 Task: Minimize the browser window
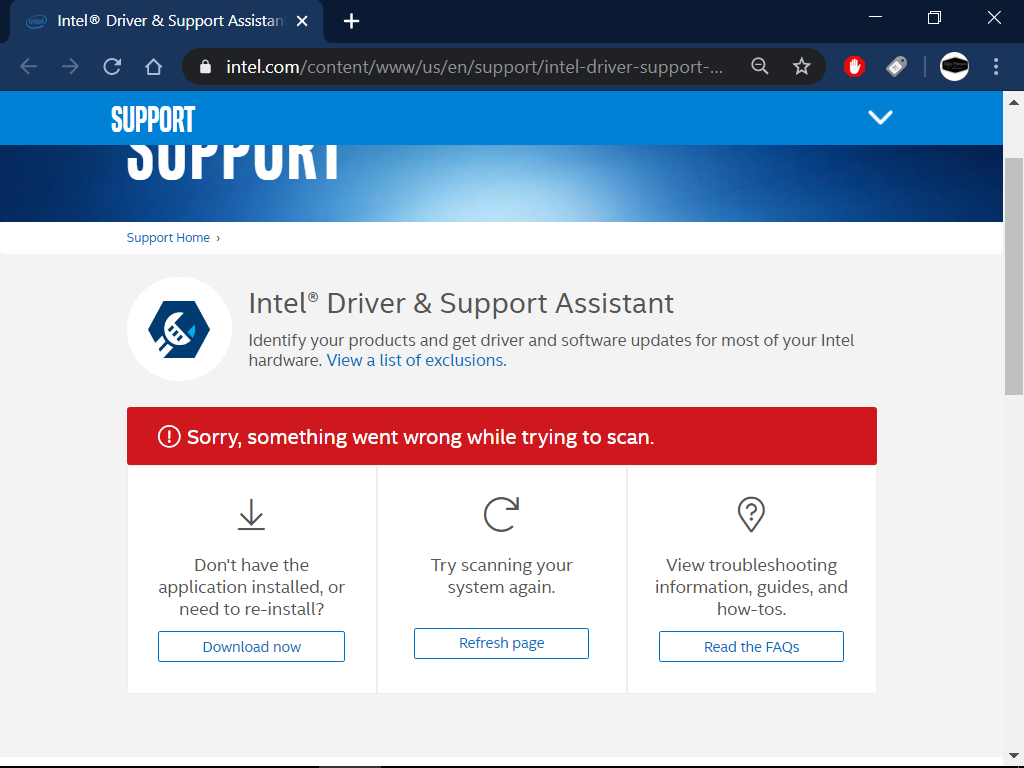tap(875, 18)
